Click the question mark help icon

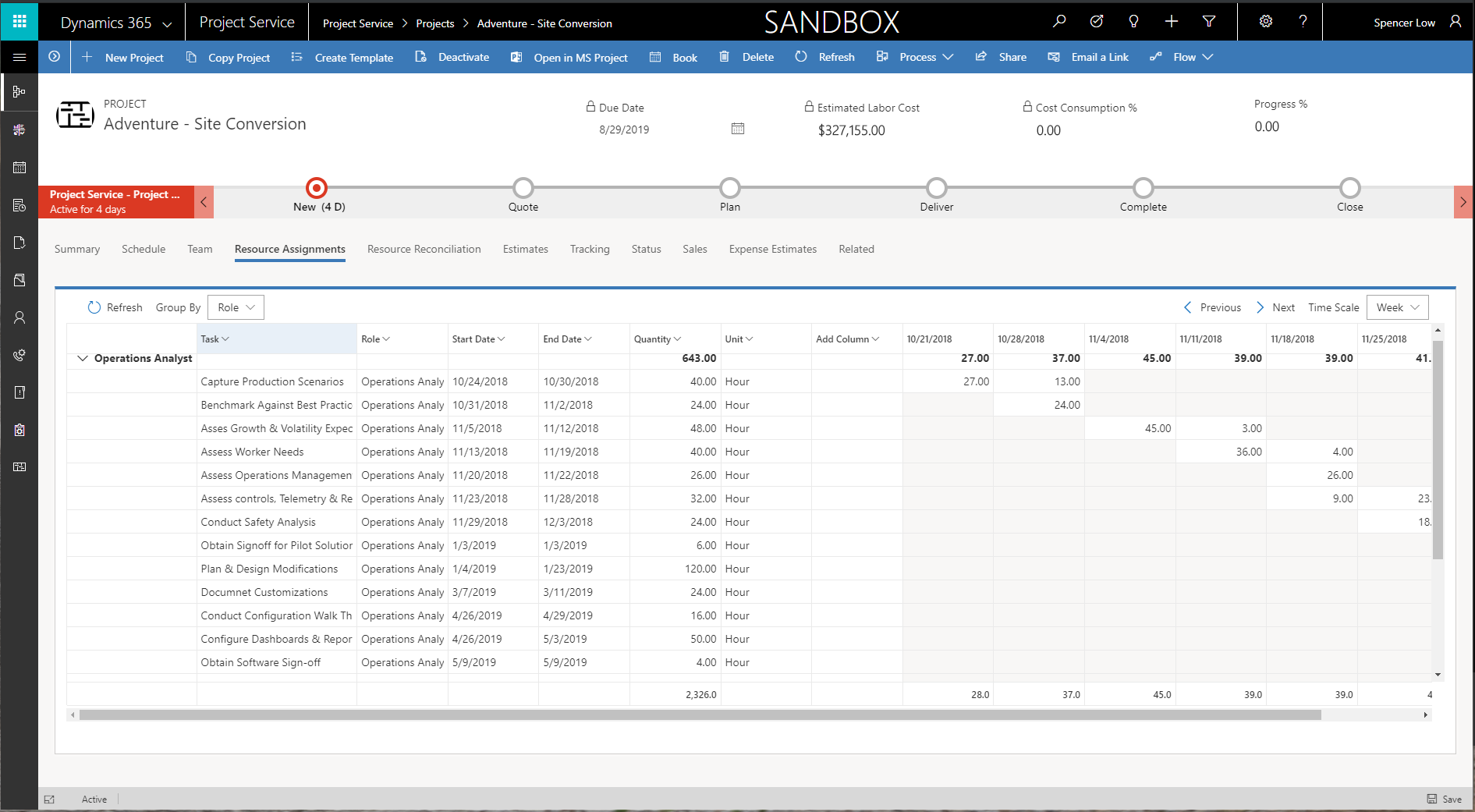[x=1303, y=22]
